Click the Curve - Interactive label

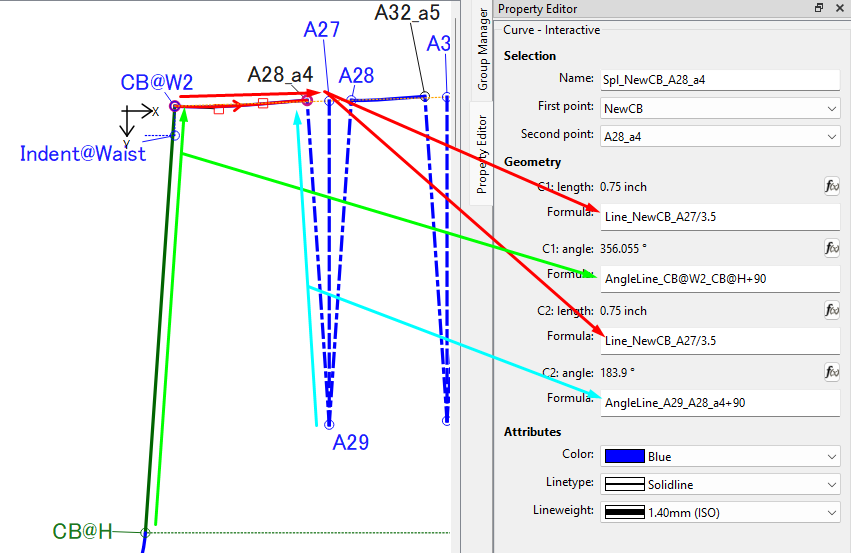[551, 30]
